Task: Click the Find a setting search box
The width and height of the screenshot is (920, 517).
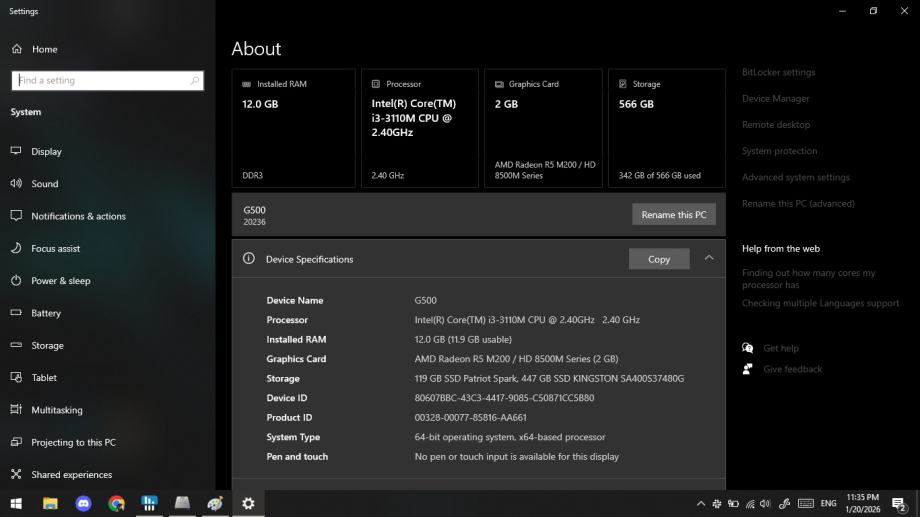Action: [x=100, y=81]
